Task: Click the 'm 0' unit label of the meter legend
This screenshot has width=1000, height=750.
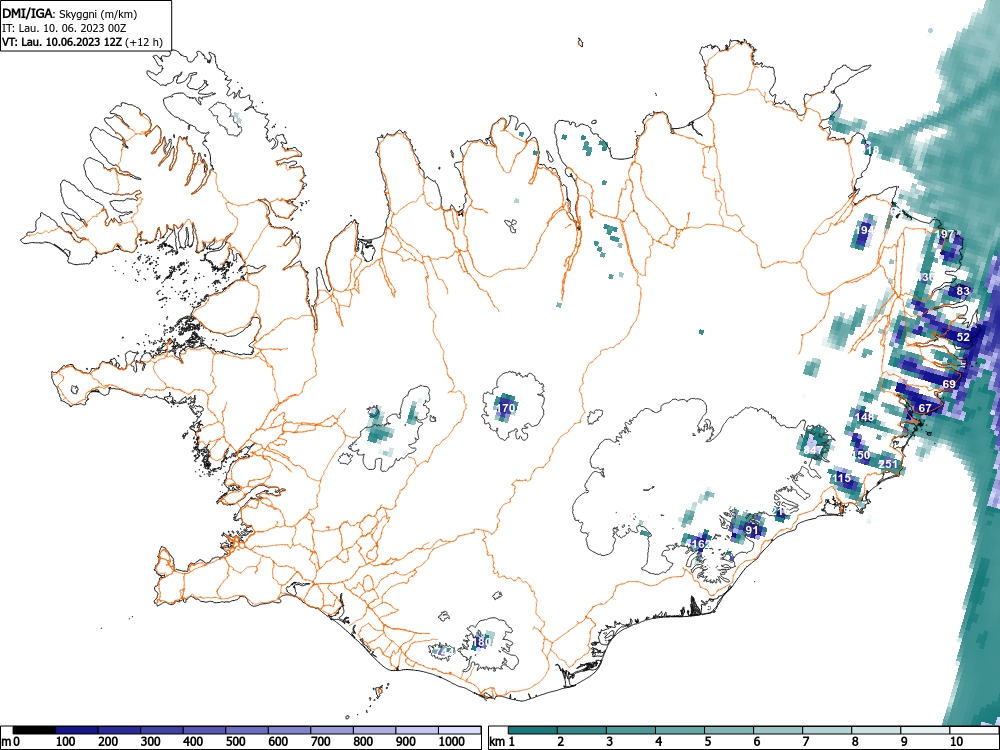Action: [x=11, y=742]
